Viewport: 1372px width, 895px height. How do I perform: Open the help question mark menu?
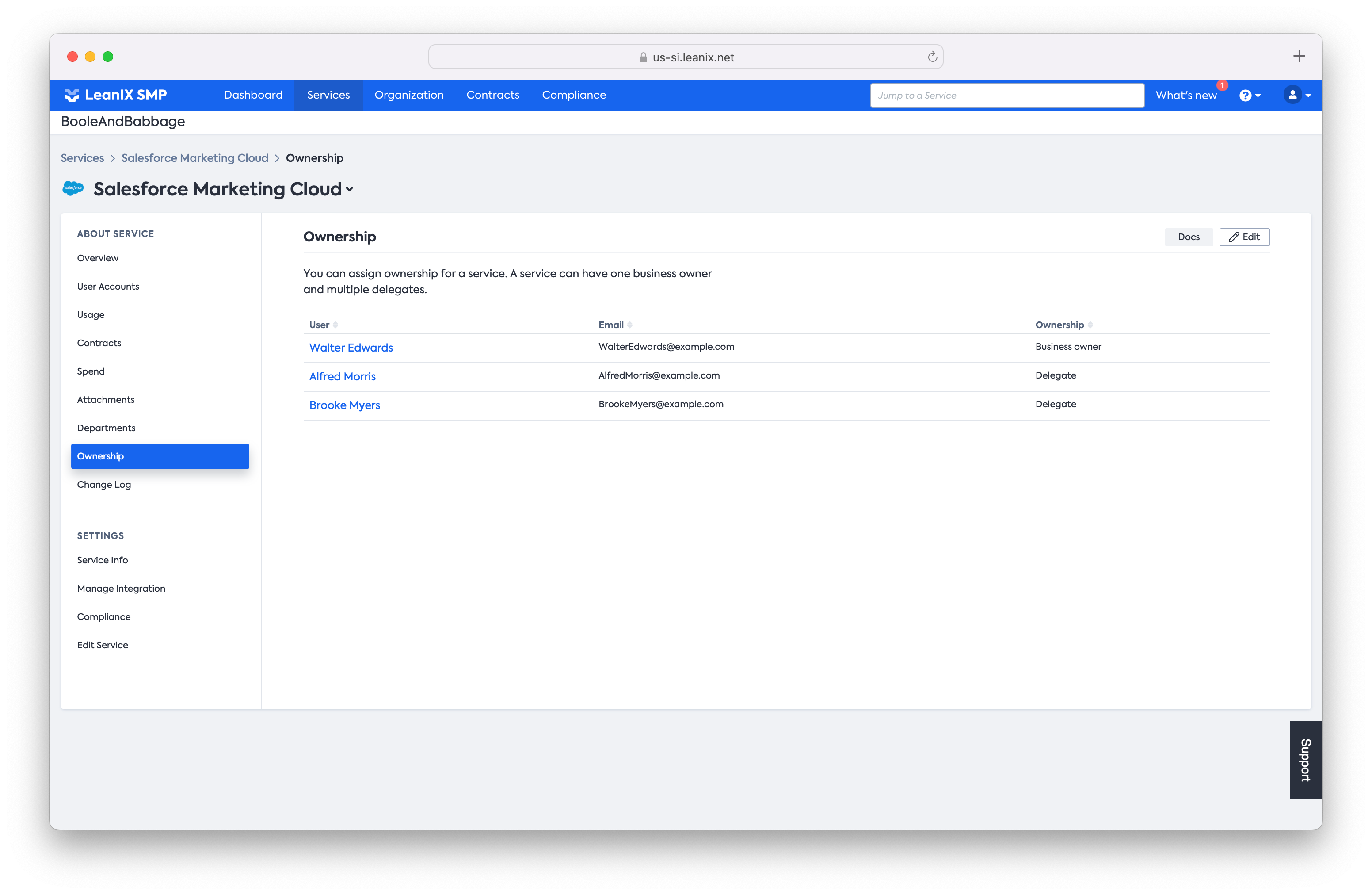coord(1249,96)
